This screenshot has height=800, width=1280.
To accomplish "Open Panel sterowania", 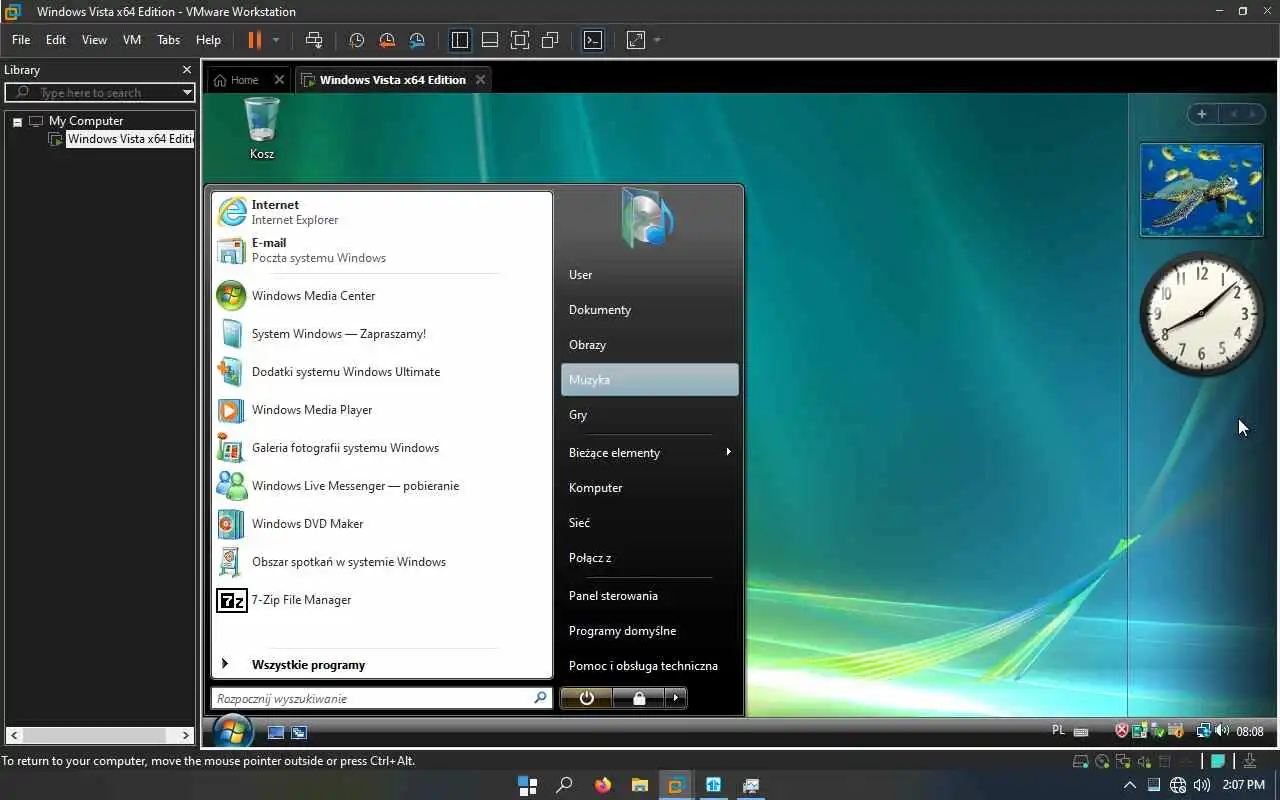I will pos(650,596).
